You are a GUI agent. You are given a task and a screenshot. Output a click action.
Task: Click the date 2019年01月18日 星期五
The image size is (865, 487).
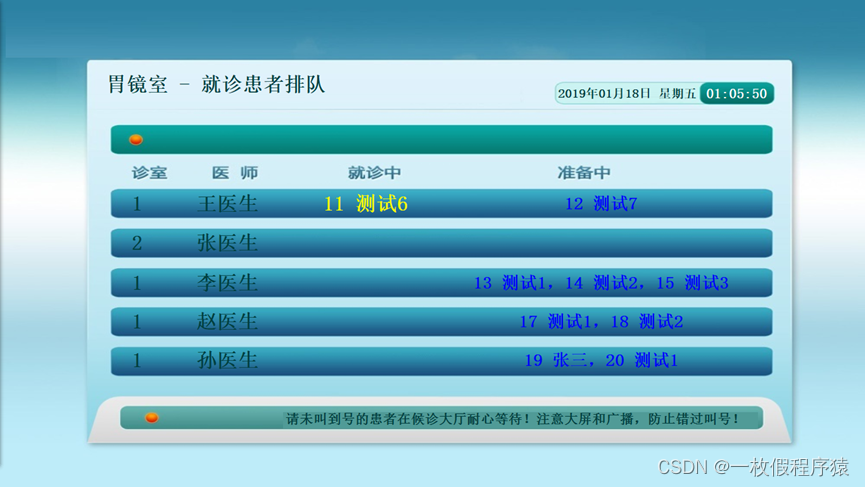[x=627, y=94]
